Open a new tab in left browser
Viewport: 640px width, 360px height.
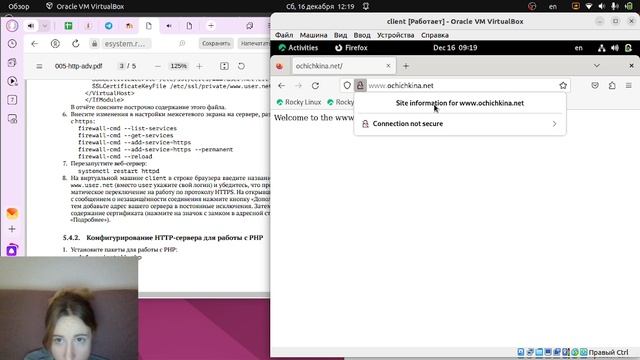tap(211, 26)
